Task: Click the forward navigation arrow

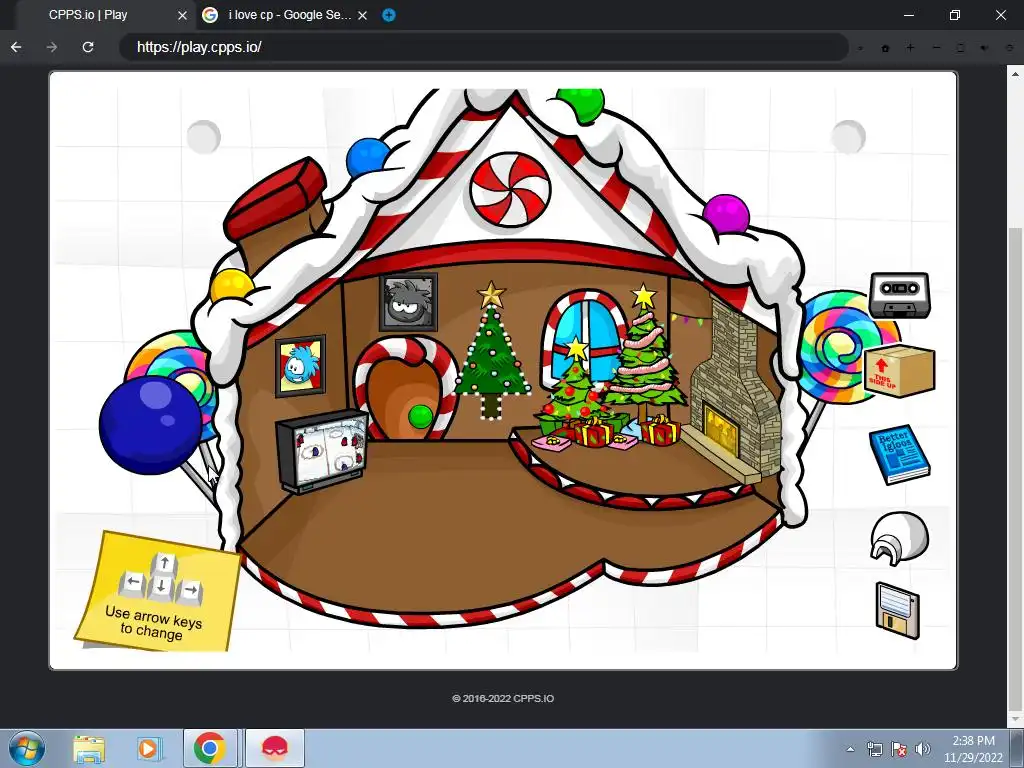Action: [x=52, y=47]
